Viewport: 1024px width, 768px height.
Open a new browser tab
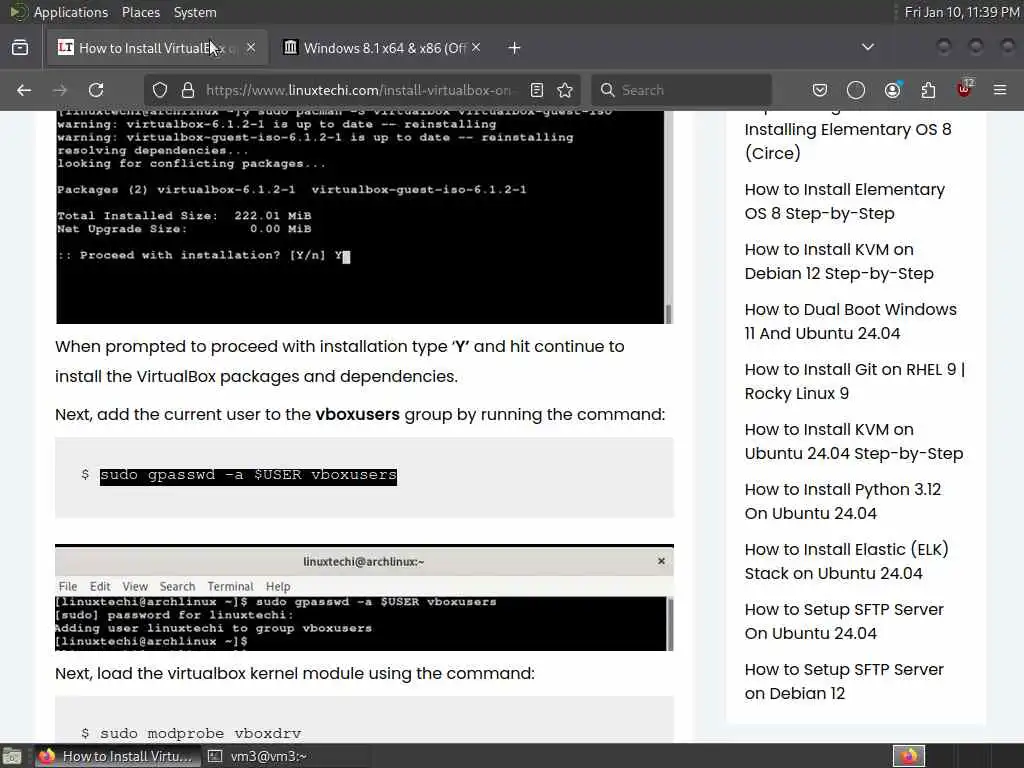point(515,48)
